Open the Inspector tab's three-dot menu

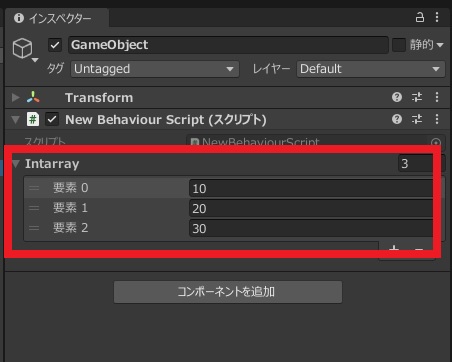[x=437, y=17]
